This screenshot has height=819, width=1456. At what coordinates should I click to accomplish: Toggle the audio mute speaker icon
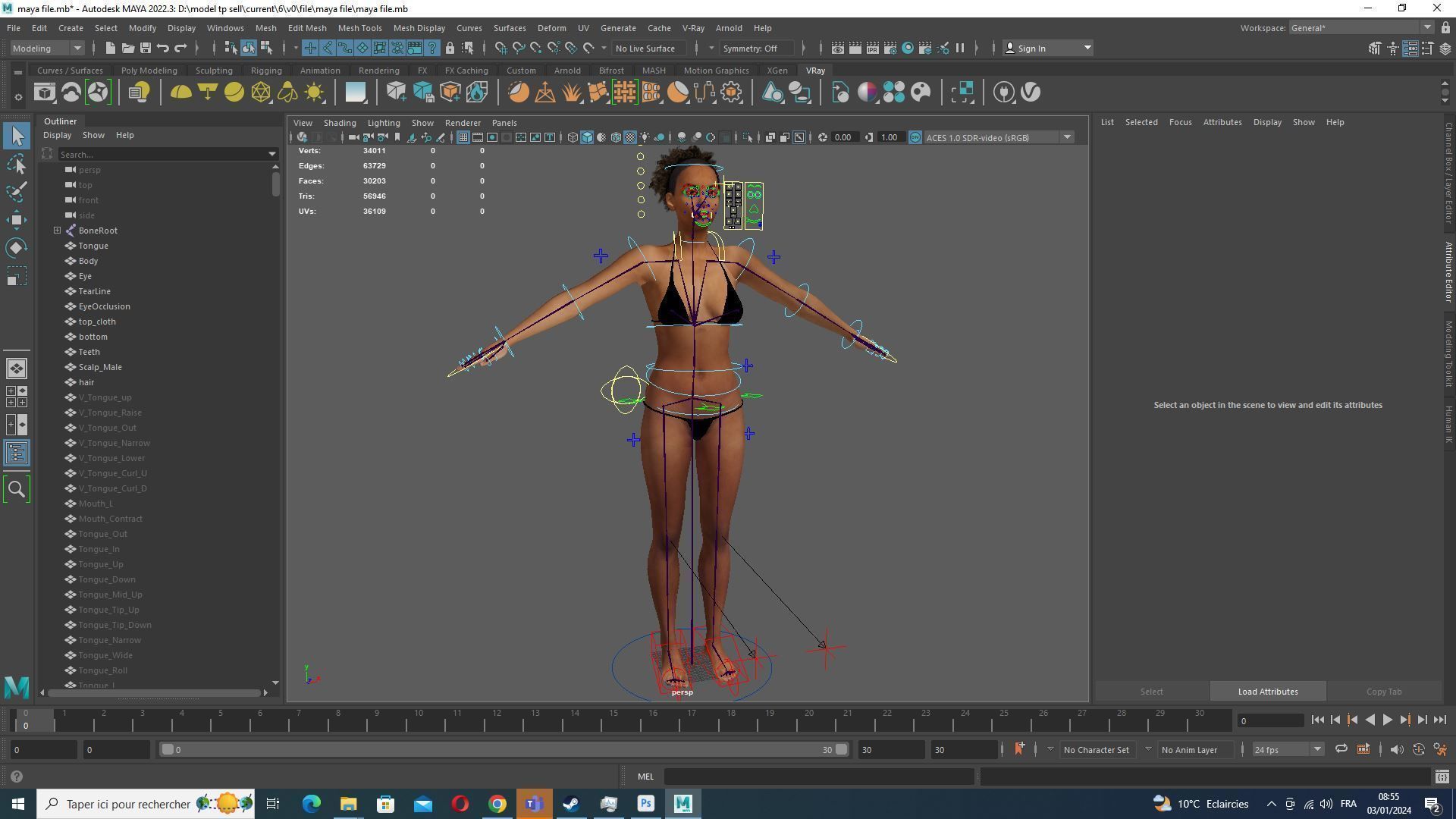[x=1396, y=750]
